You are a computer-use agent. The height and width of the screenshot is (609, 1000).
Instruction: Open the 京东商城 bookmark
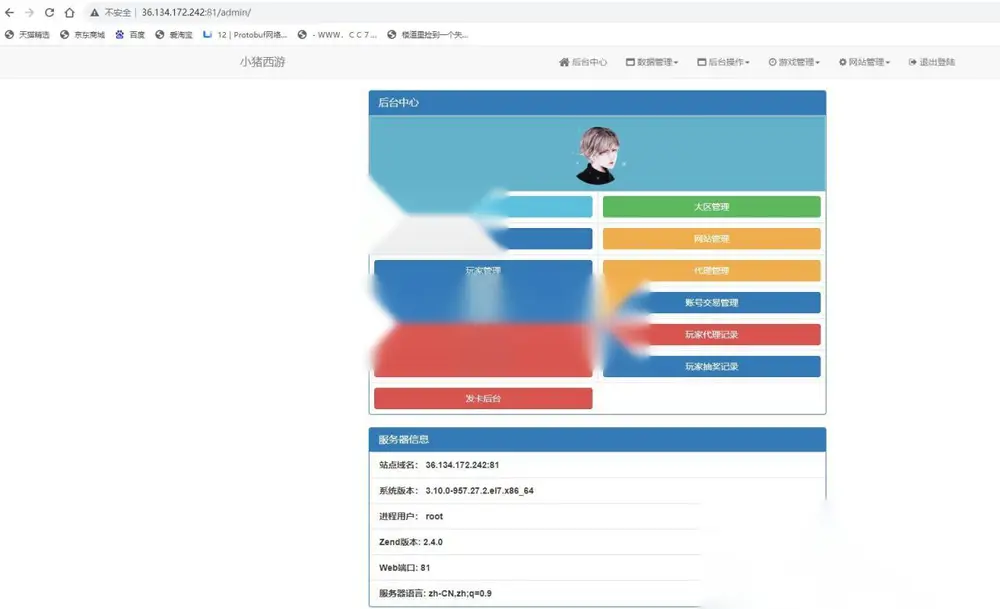pos(82,34)
